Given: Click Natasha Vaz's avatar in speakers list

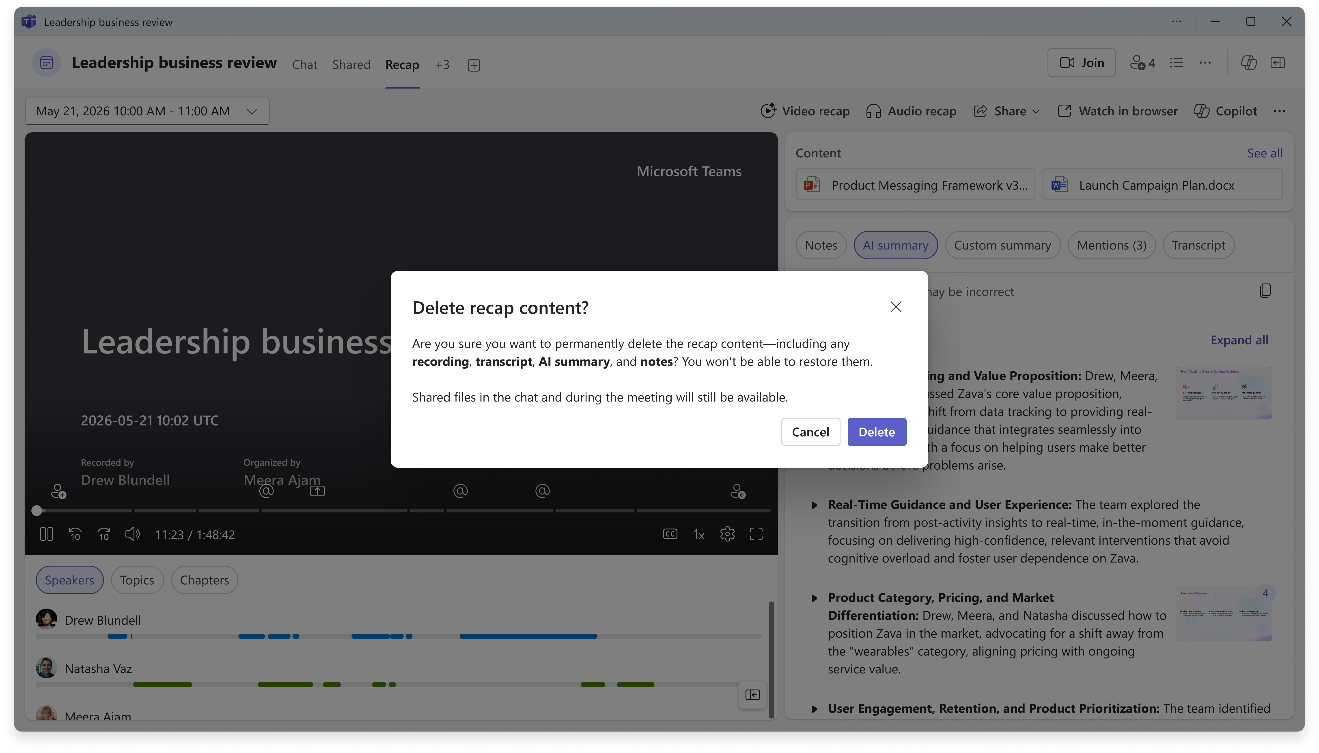Looking at the screenshot, I should tap(46, 668).
